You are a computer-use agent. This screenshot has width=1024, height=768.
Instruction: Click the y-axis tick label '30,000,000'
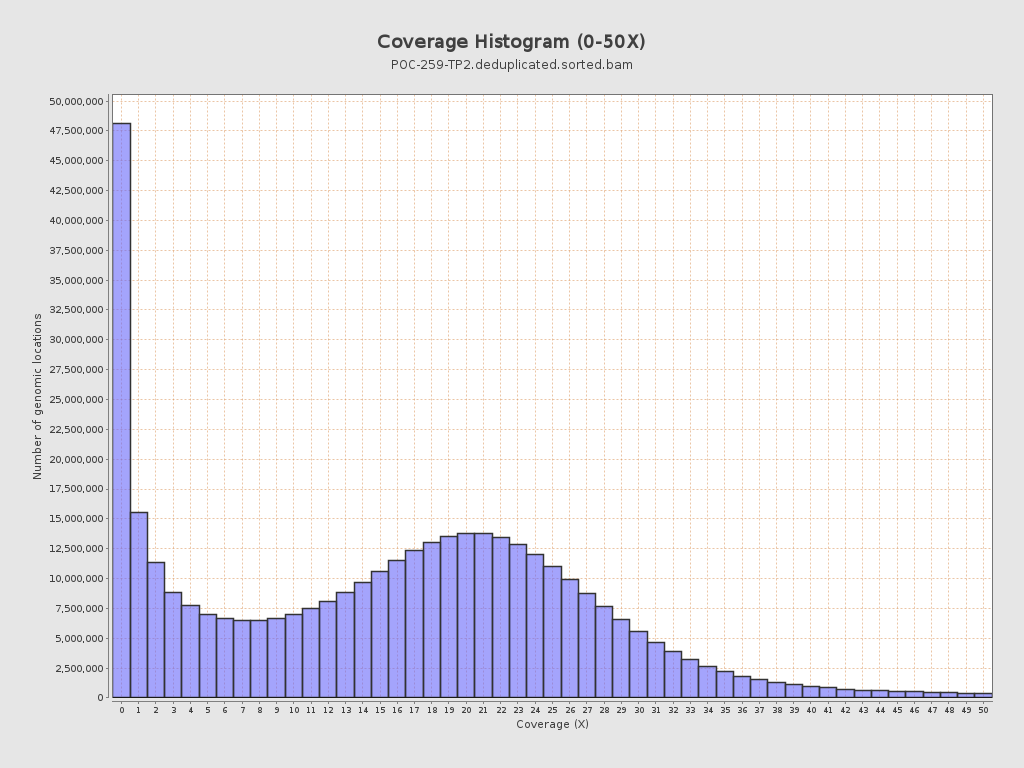(76, 340)
